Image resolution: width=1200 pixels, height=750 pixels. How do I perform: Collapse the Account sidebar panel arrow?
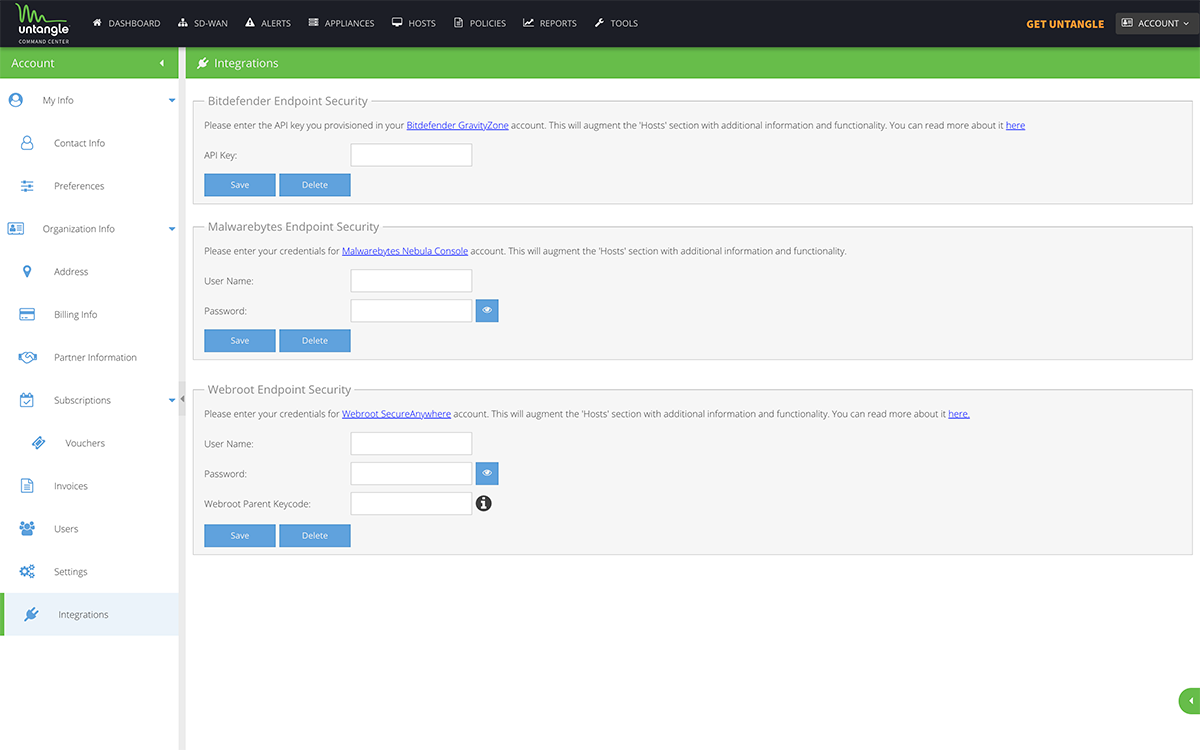point(162,63)
